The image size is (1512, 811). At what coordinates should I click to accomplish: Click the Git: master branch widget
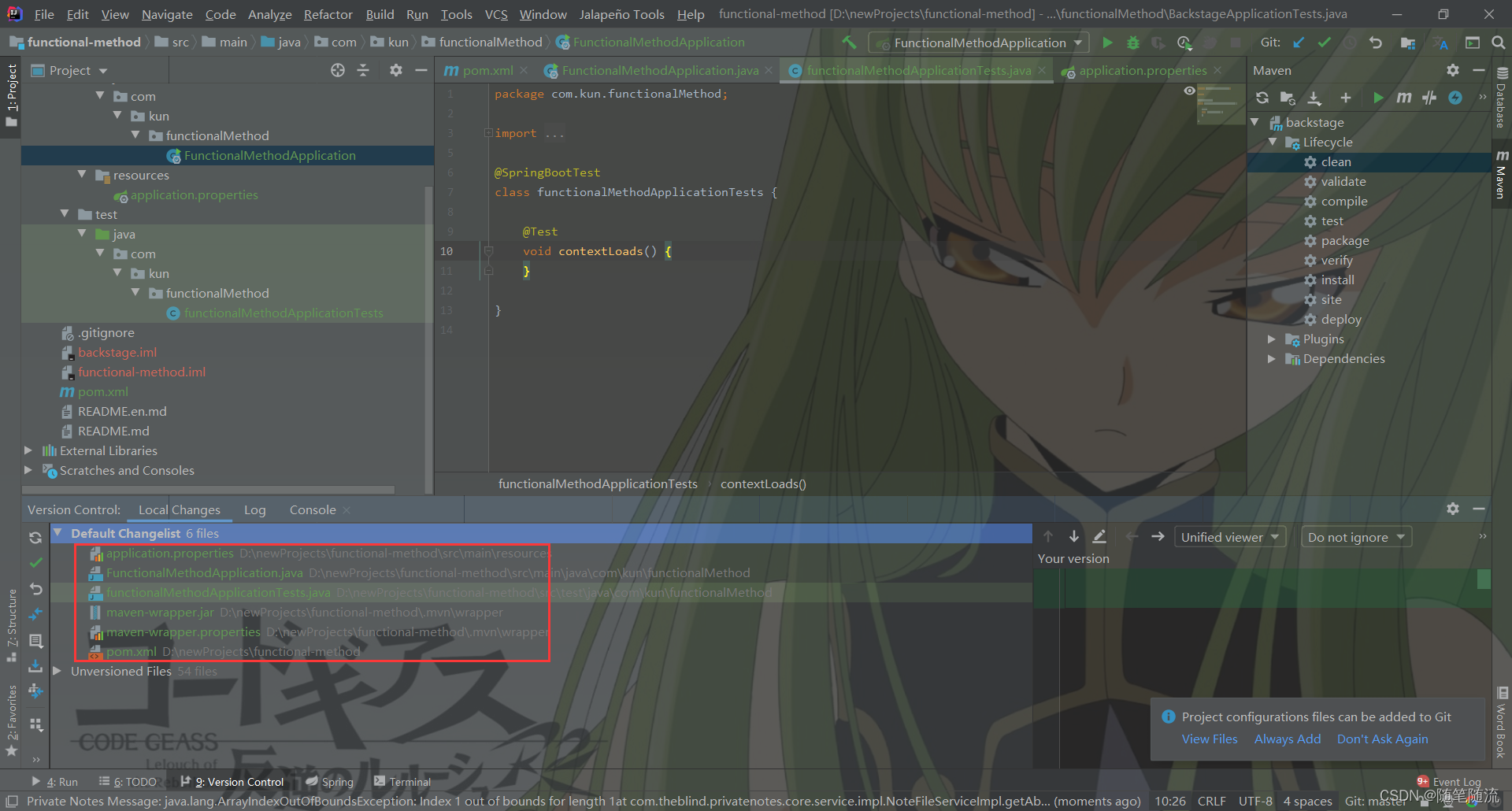click(x=1375, y=801)
